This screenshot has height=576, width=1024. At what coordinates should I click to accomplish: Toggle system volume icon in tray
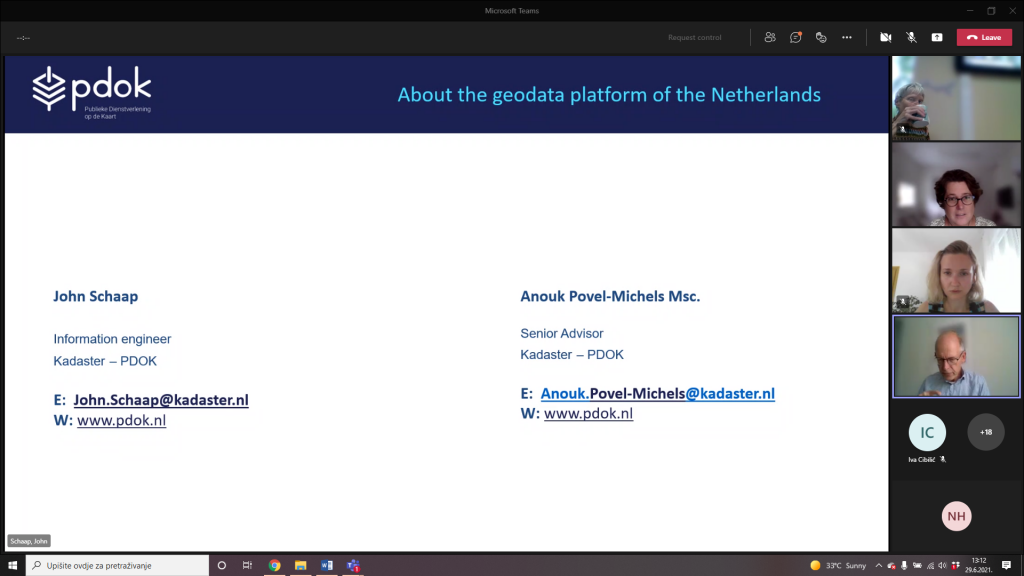click(942, 565)
